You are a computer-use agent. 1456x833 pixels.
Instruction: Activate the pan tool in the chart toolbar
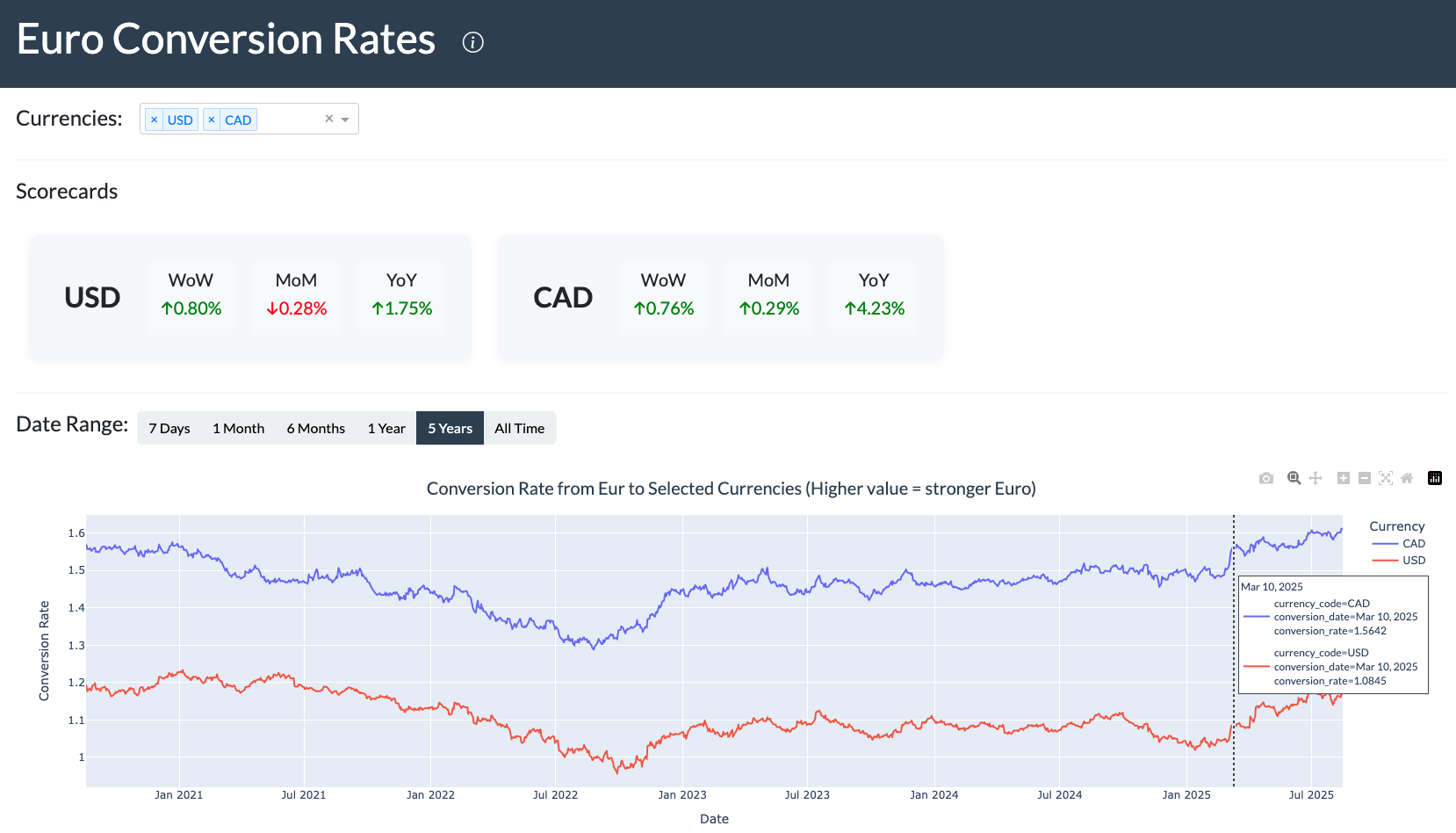tap(1315, 478)
